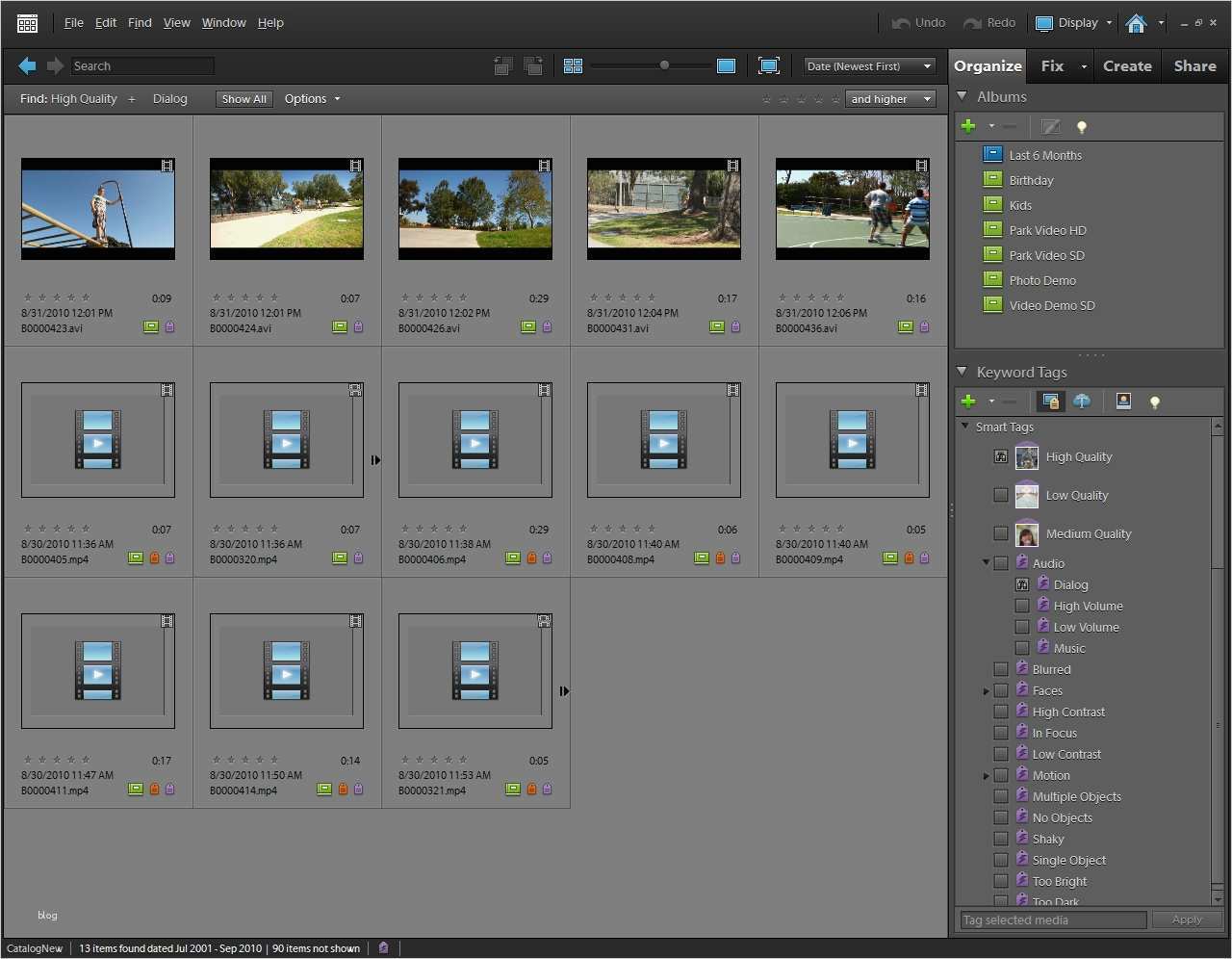Click the people recognition icon in Keyword Tags
The image size is (1232, 959).
tap(1123, 402)
